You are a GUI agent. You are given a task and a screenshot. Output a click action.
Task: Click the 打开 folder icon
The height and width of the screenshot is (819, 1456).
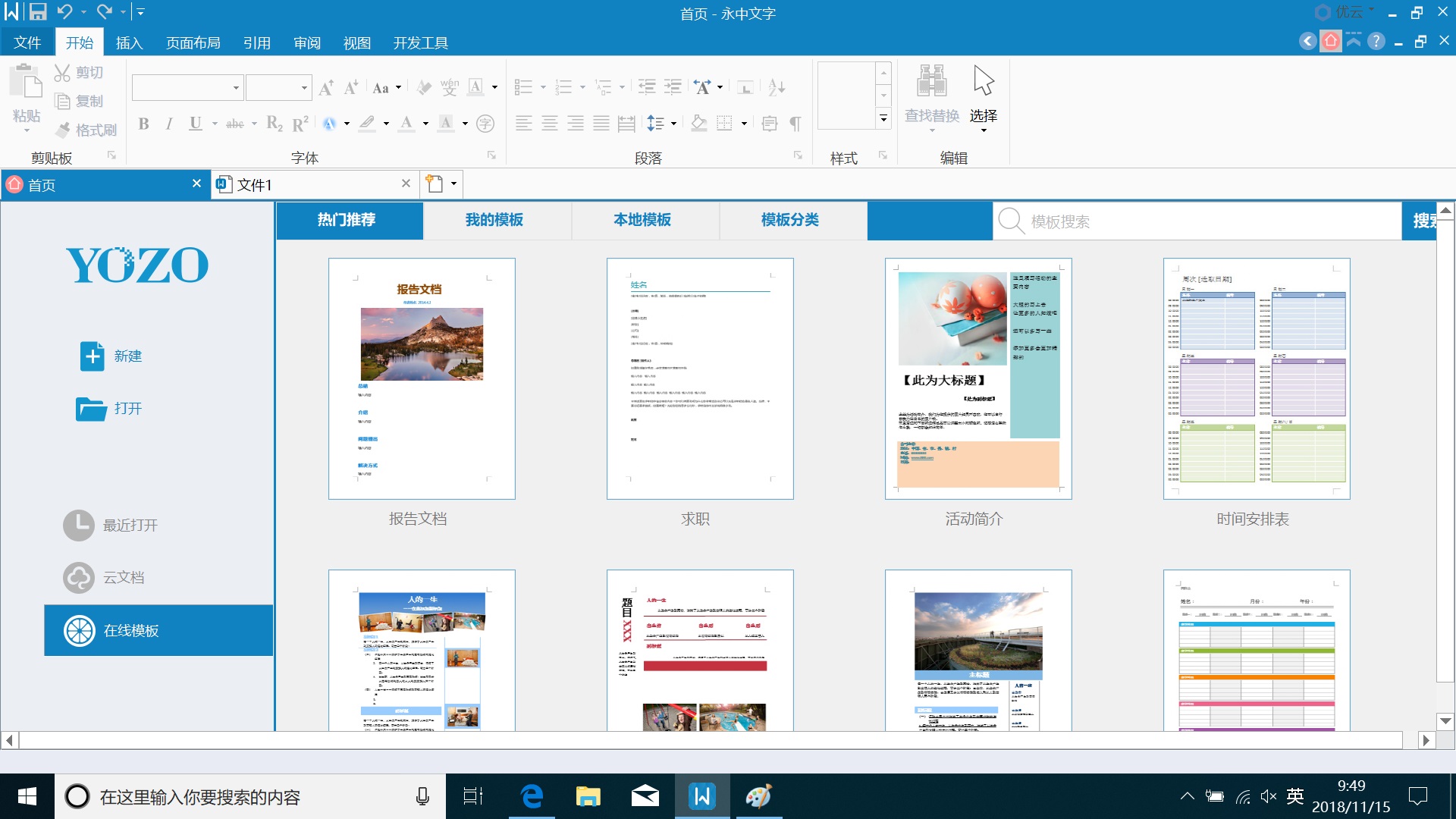point(92,409)
